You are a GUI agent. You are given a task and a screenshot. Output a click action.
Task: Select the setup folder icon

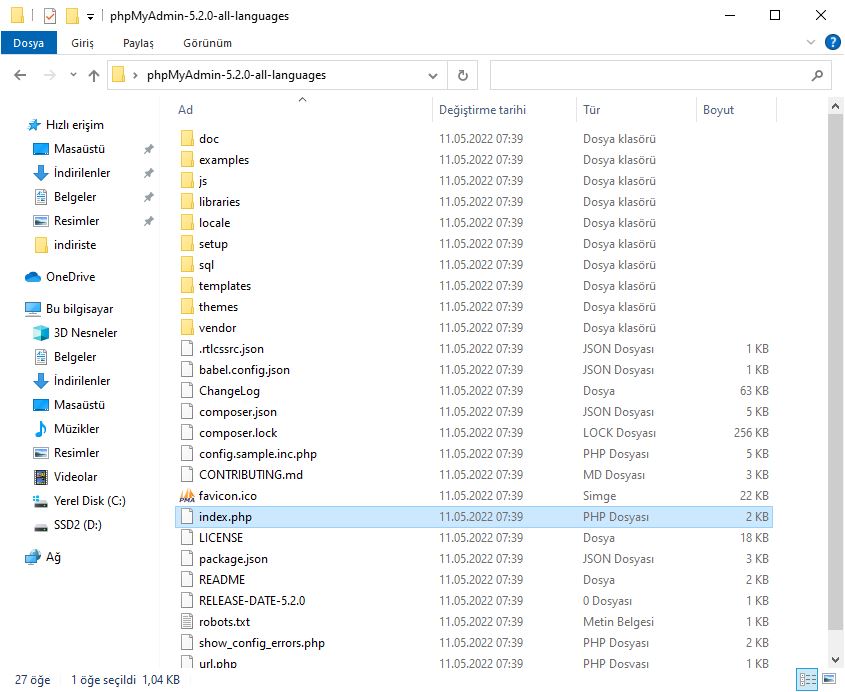[187, 244]
